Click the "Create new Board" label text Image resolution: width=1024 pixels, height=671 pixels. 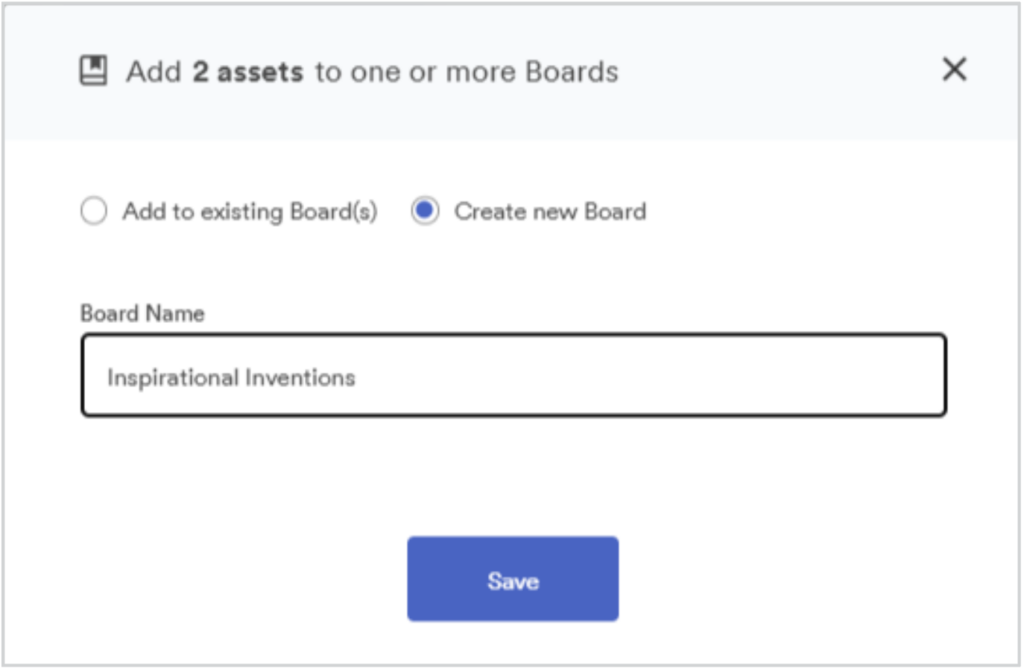(x=550, y=212)
